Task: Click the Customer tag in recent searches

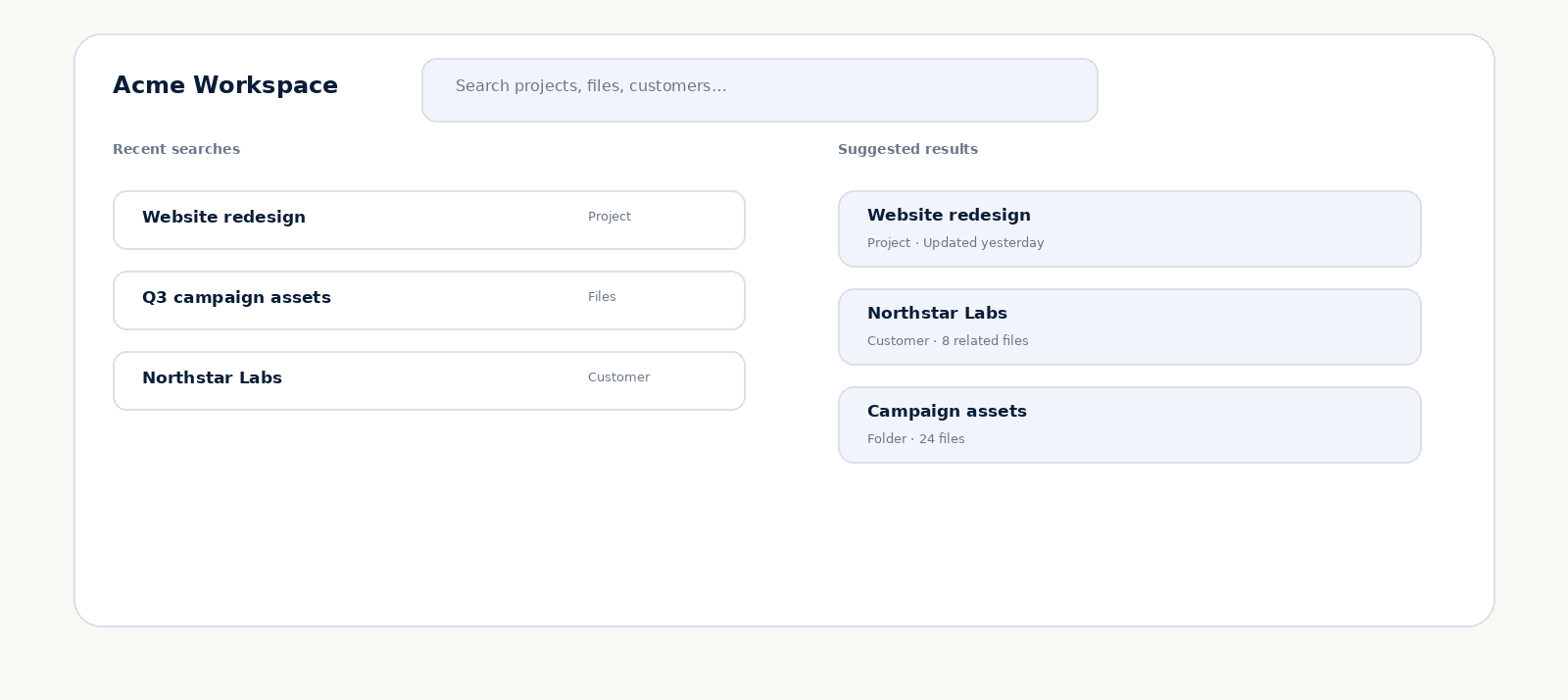Action: pyautogui.click(x=618, y=377)
